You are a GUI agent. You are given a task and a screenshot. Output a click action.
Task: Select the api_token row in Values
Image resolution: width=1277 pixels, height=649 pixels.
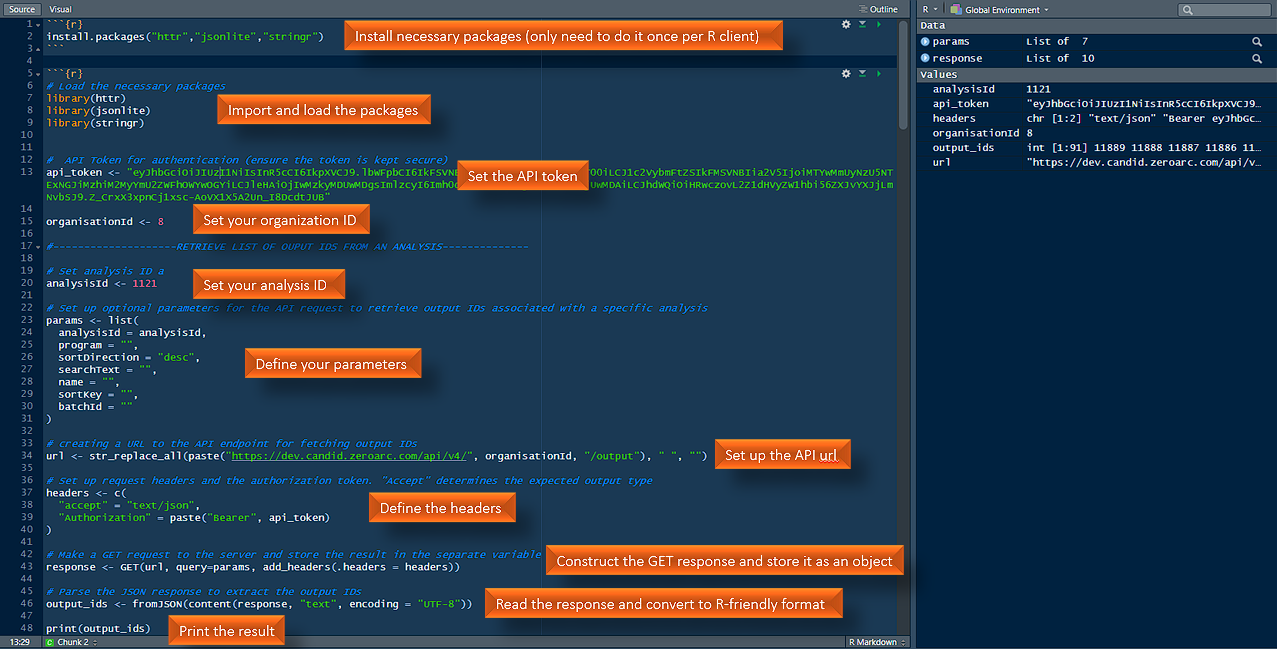point(1097,104)
